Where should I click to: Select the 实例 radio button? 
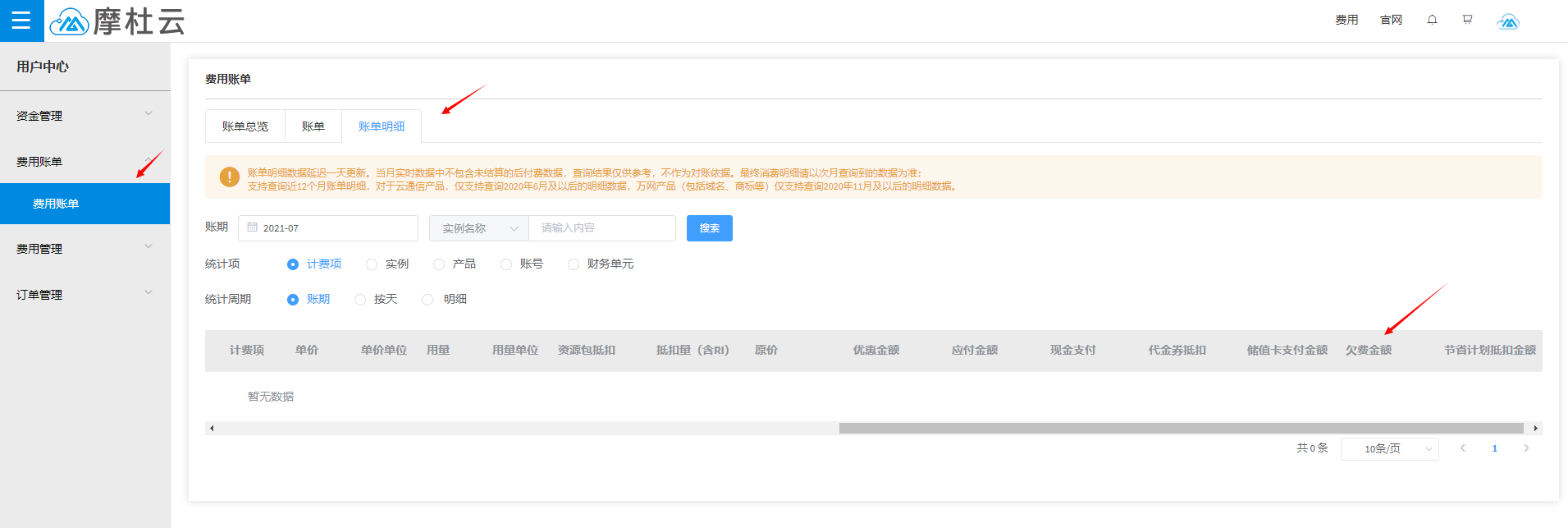(373, 264)
